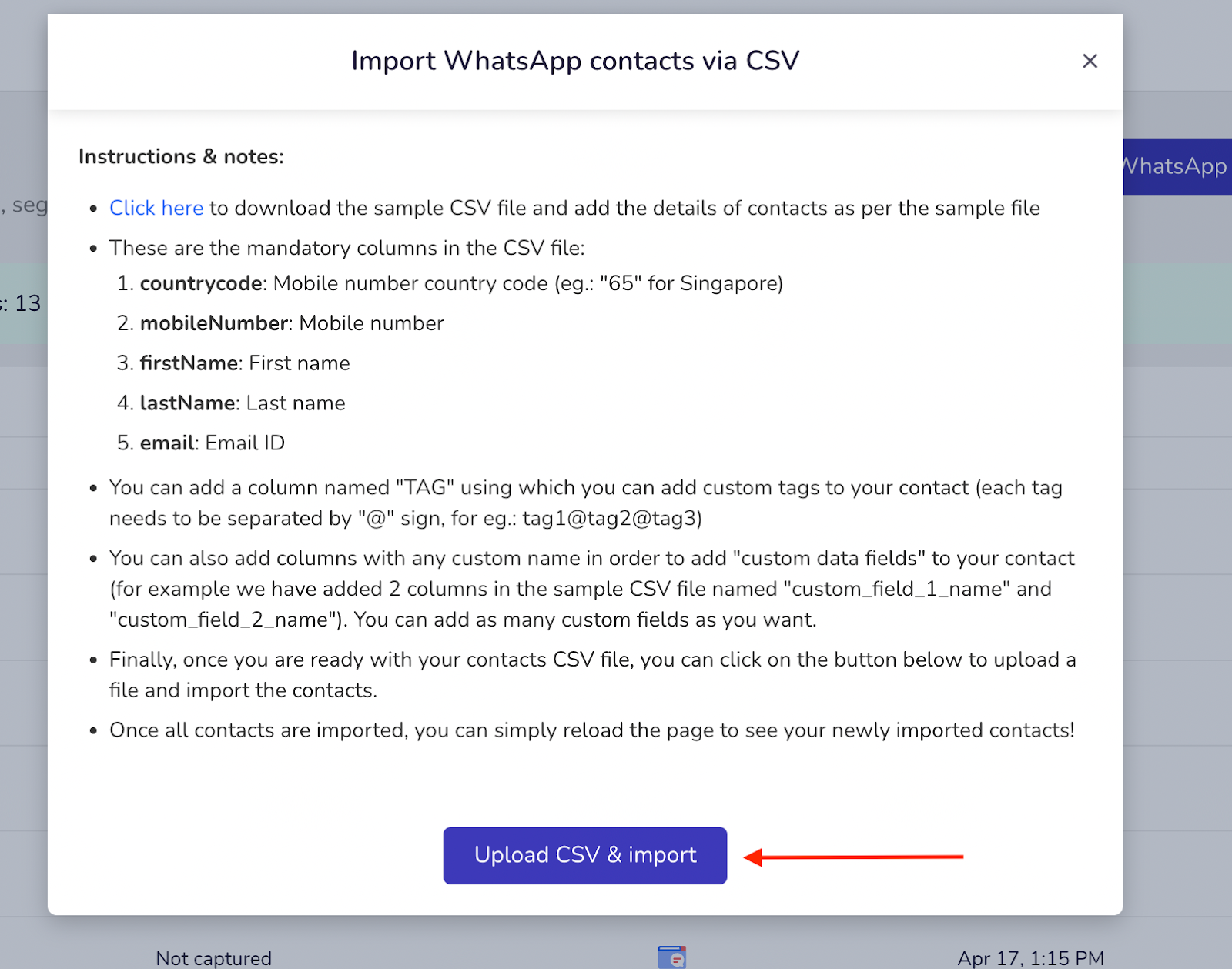Screen dimensions: 1232x969
Task: Click the 'Apr 17, 1:15 PM' timestamp
Action: 1031,958
